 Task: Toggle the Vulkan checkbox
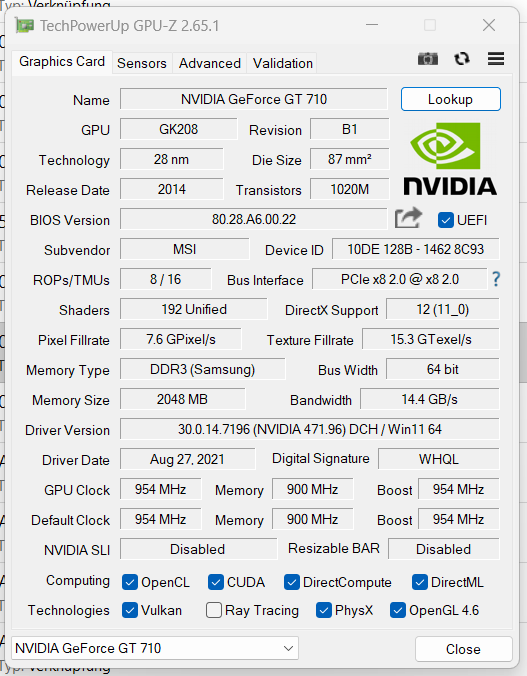click(x=130, y=610)
